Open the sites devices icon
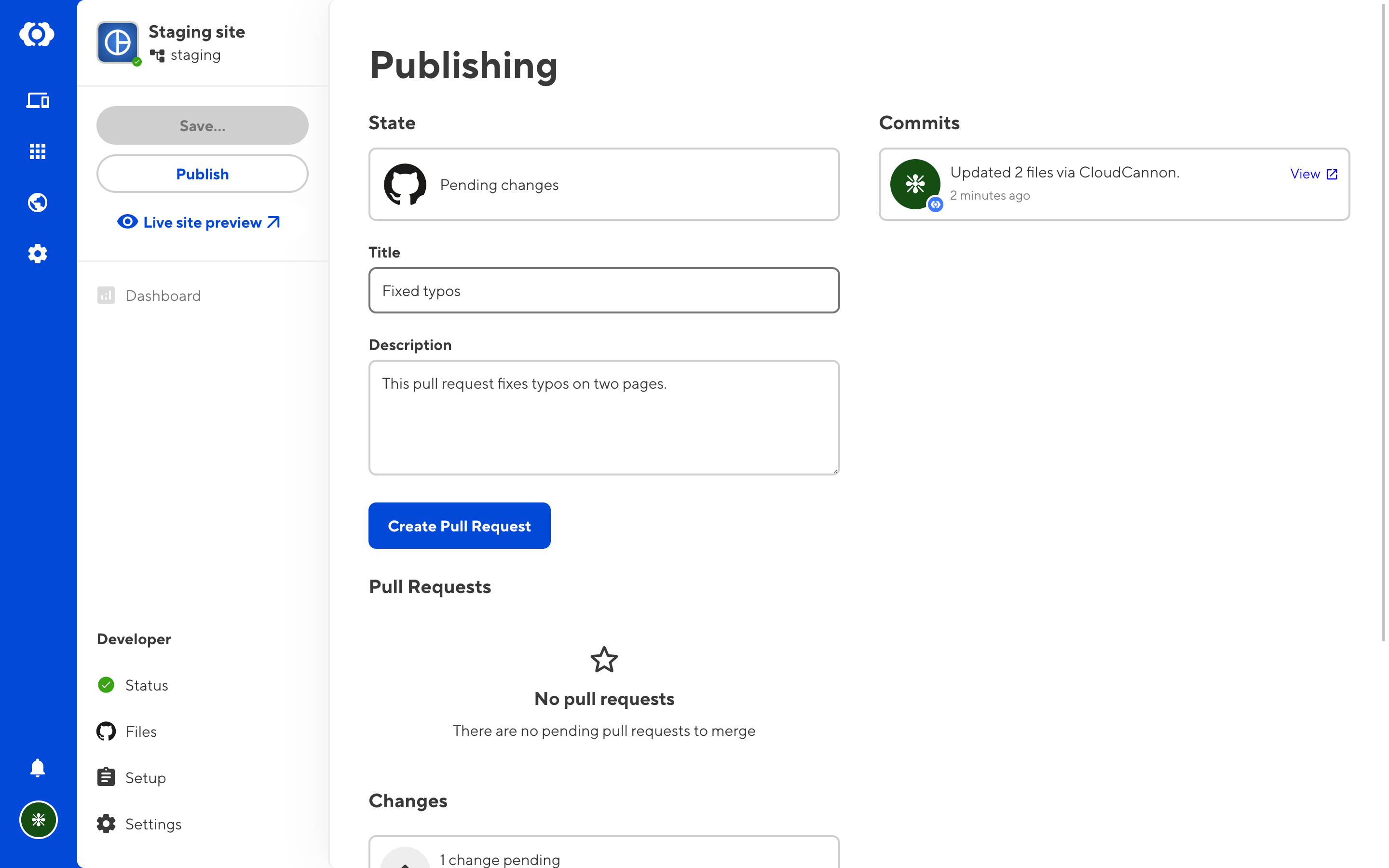Screen dimensions: 1389x868 point(37,100)
